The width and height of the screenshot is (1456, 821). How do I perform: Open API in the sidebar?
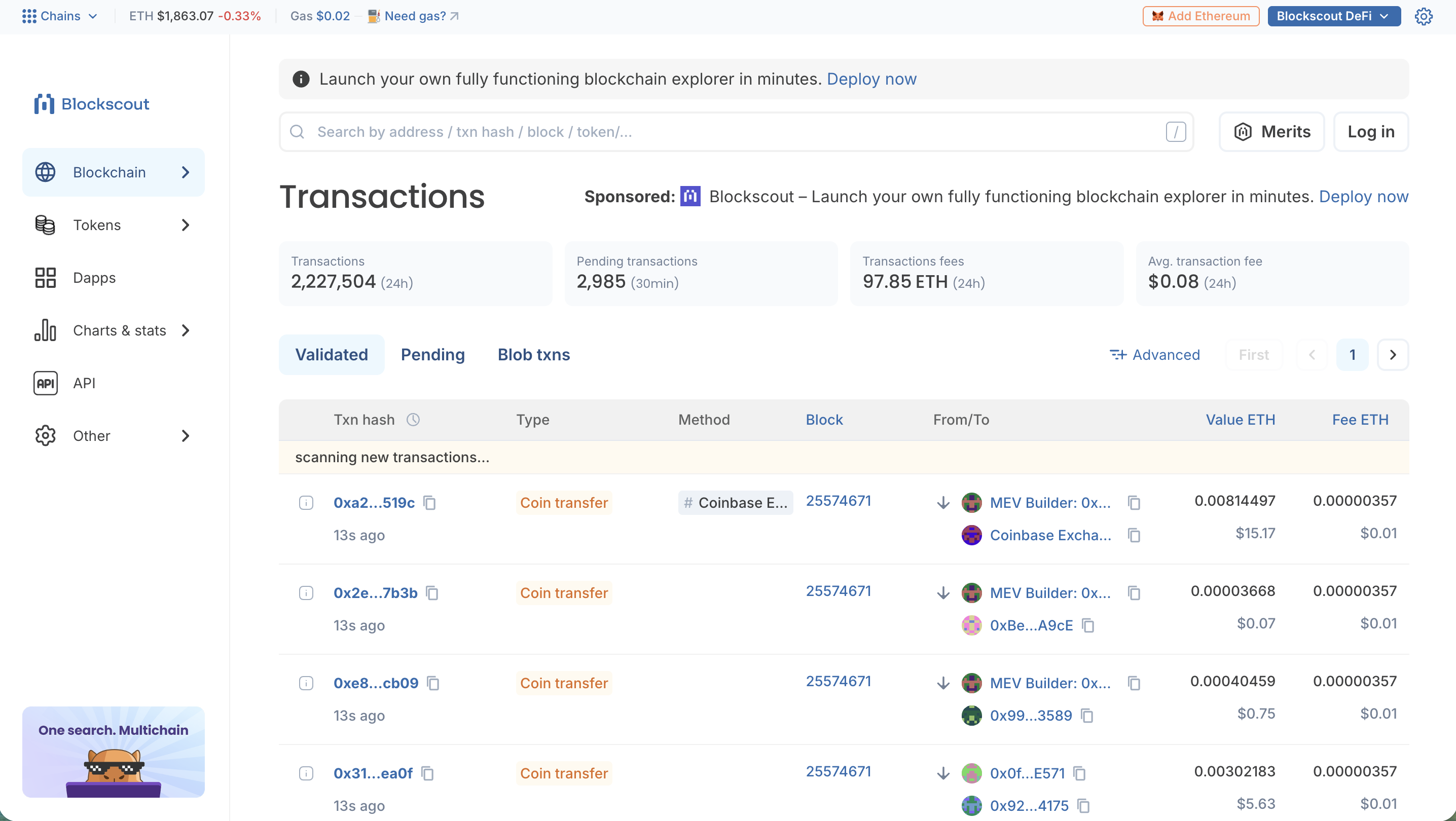coord(113,383)
